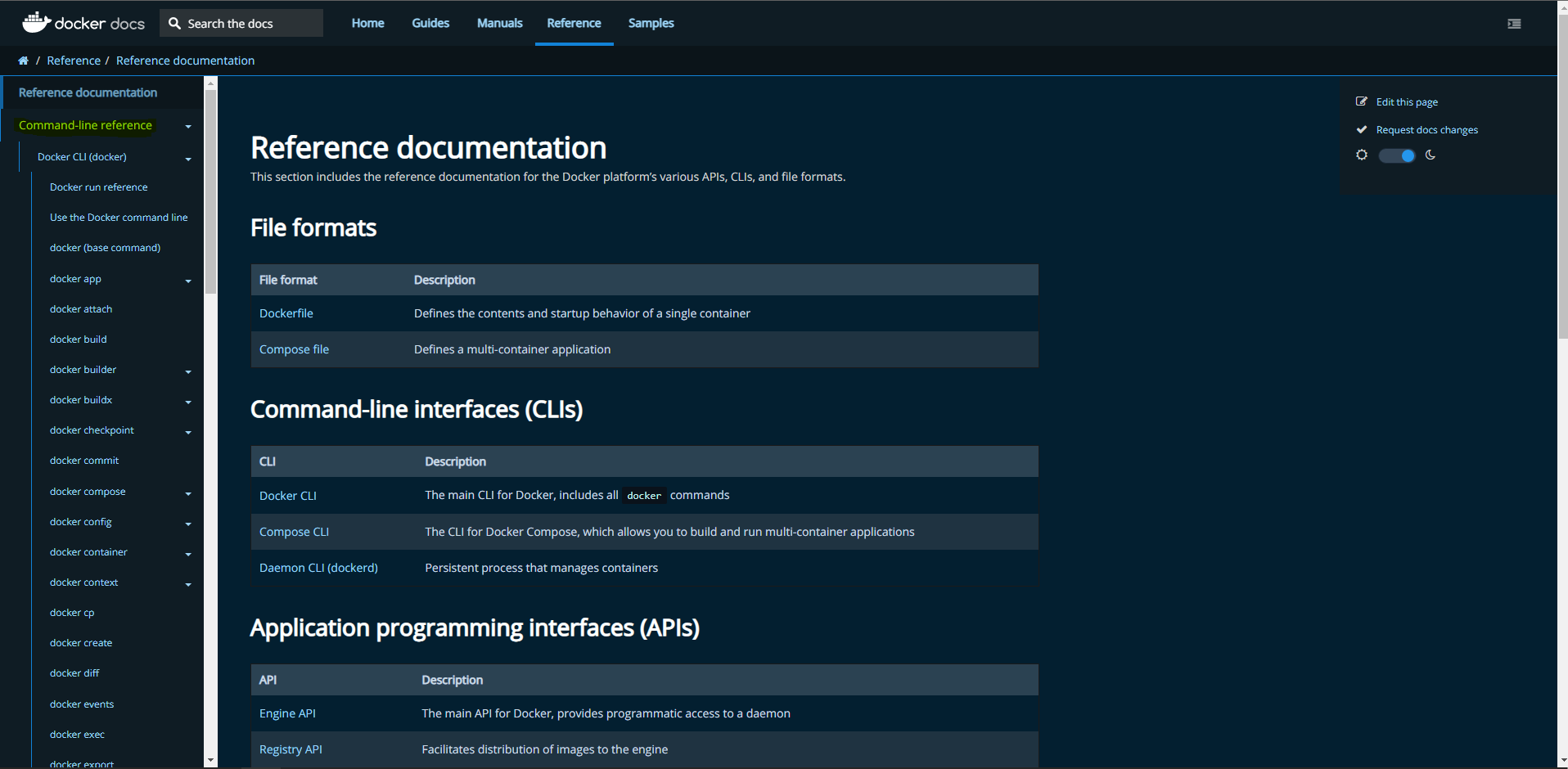The image size is (1568, 769).
Task: Expand the docker checkpoint submenu arrow
Action: (x=188, y=432)
